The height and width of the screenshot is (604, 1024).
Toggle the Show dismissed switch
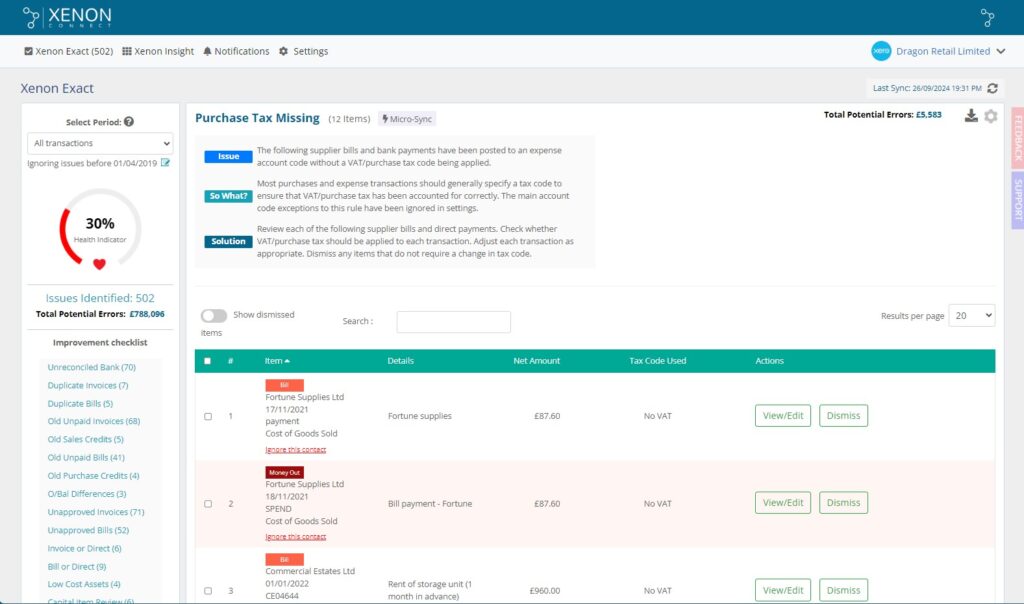point(214,315)
